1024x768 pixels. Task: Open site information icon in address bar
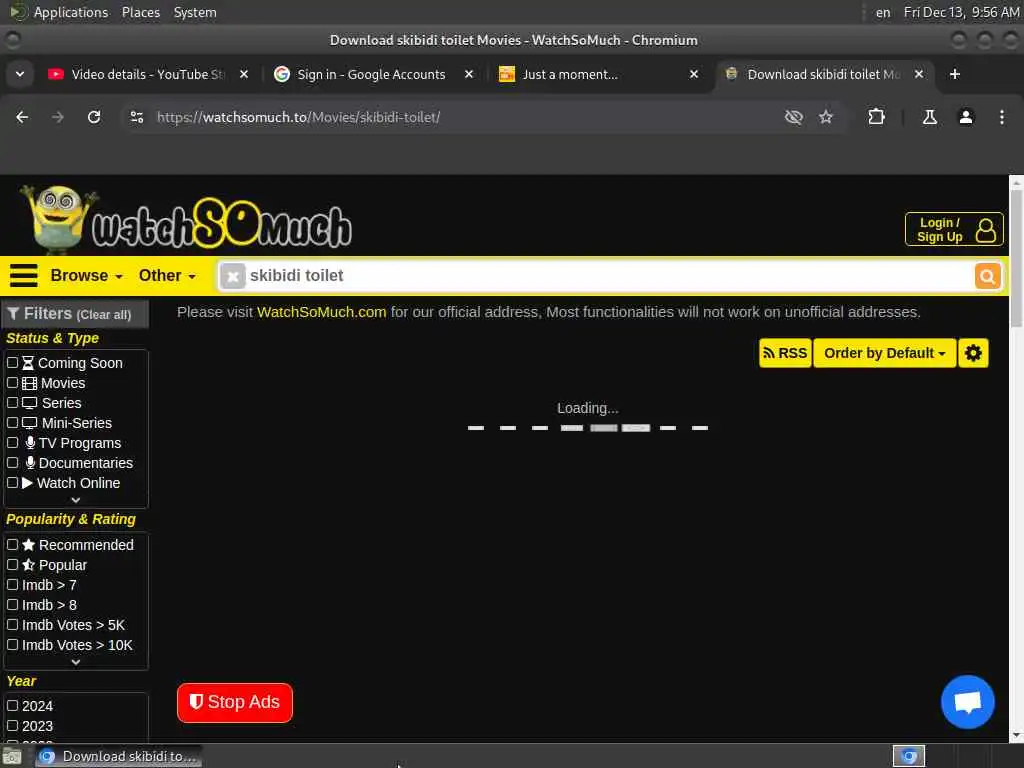click(x=136, y=117)
